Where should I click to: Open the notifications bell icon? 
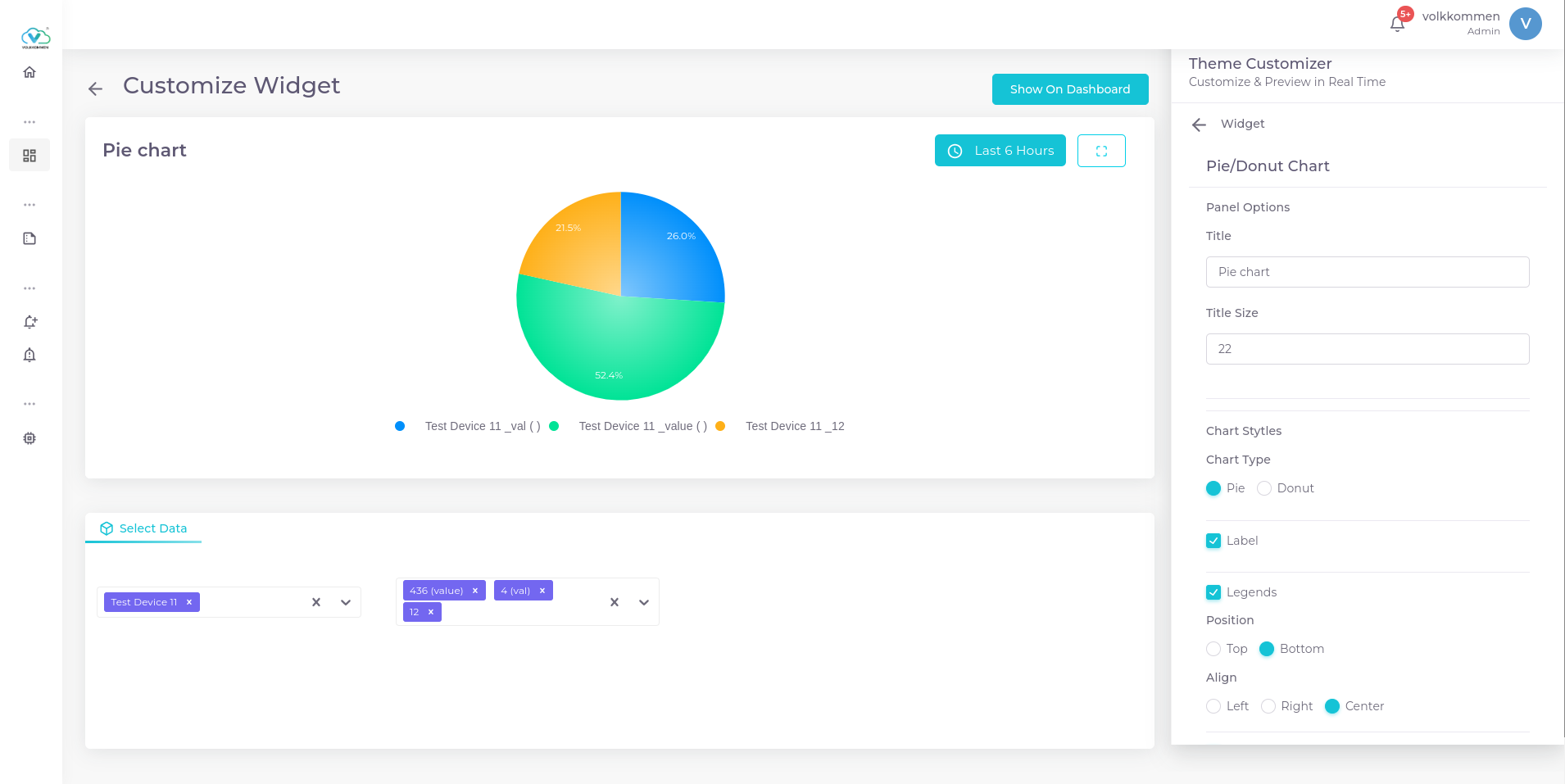[x=1397, y=24]
